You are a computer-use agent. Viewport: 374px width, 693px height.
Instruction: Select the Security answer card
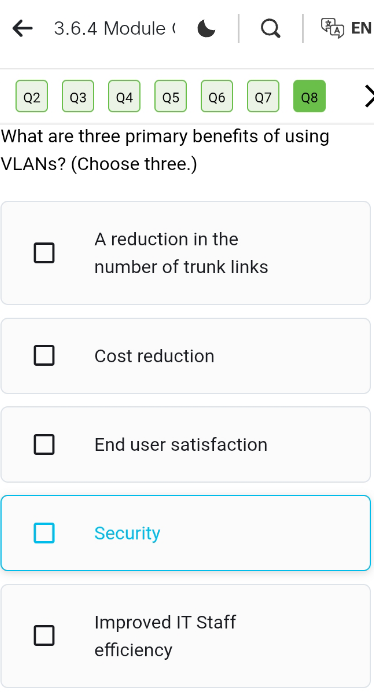pos(186,533)
